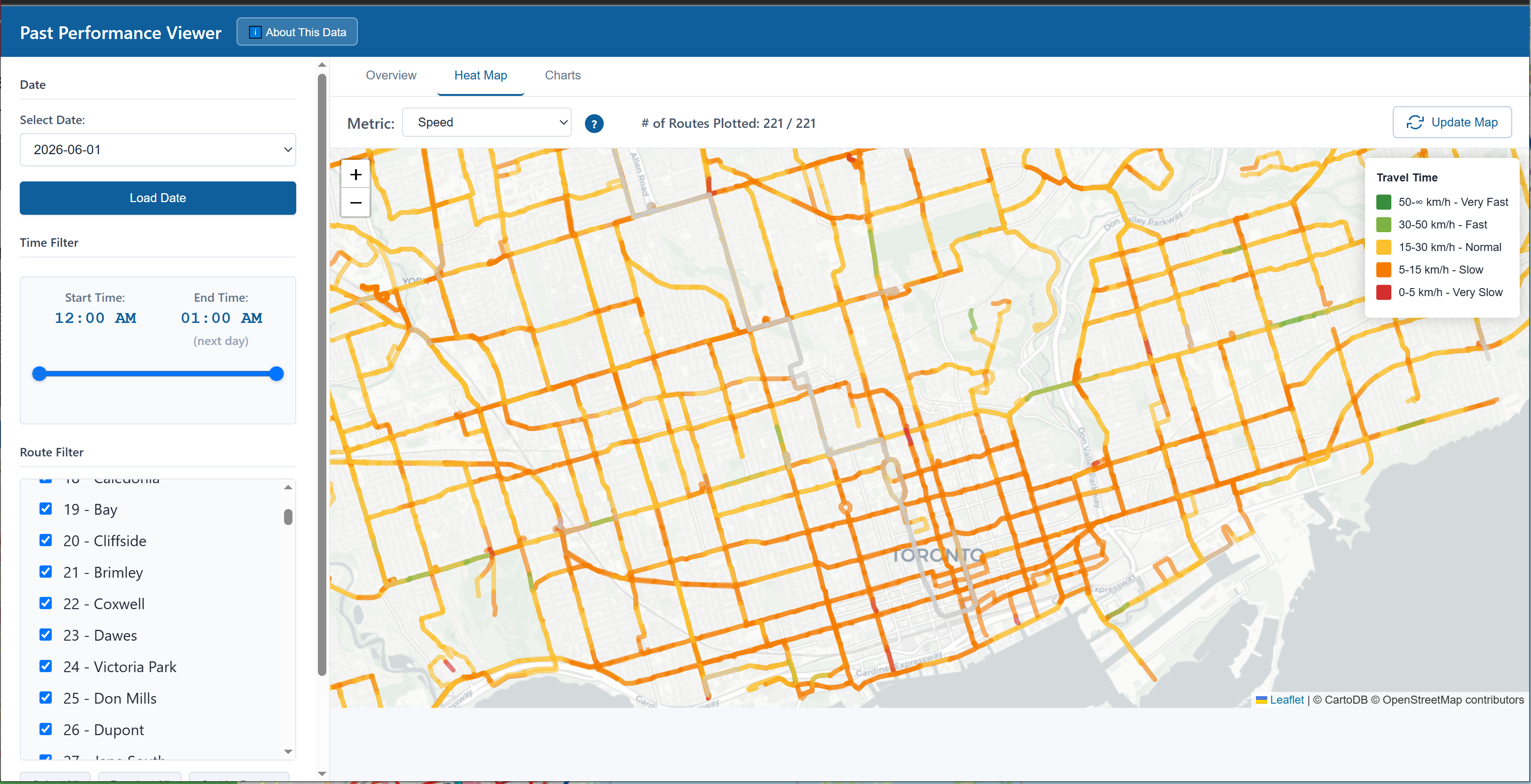Click the Start Time 12:00 AM value

(95, 318)
